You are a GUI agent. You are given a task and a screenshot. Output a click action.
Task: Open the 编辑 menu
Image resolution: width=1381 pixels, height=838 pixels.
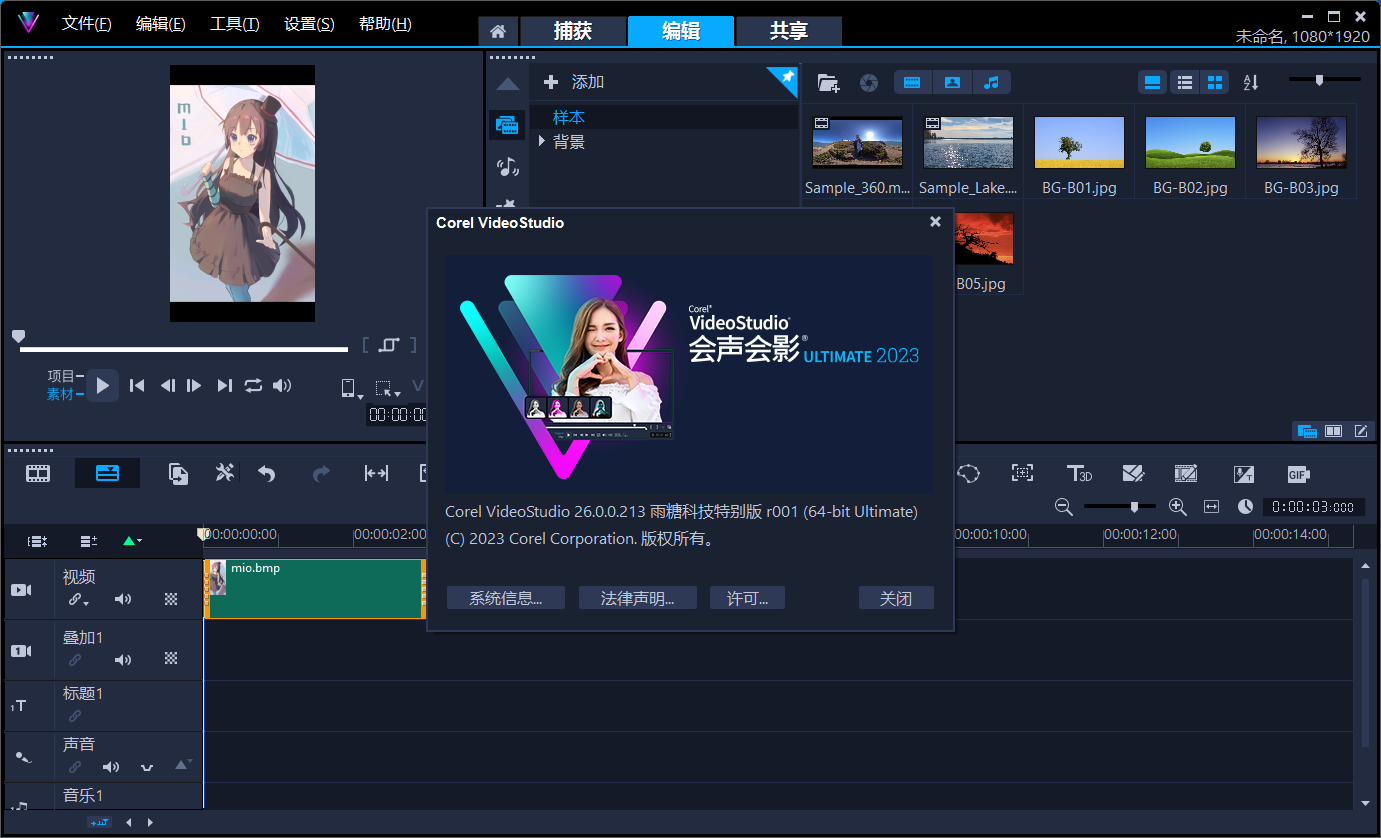[x=161, y=24]
